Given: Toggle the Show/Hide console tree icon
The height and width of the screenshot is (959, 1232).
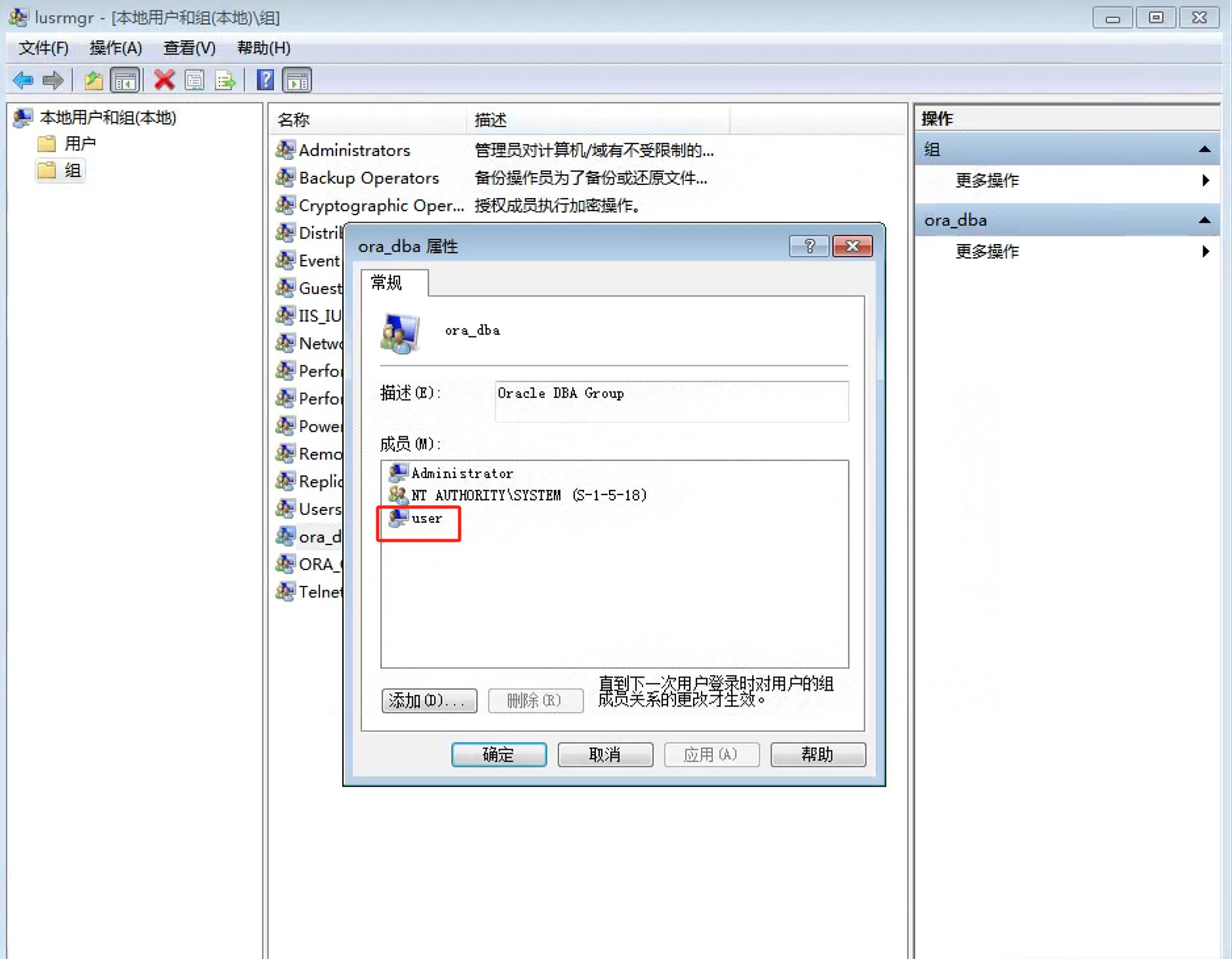Looking at the screenshot, I should [x=125, y=81].
